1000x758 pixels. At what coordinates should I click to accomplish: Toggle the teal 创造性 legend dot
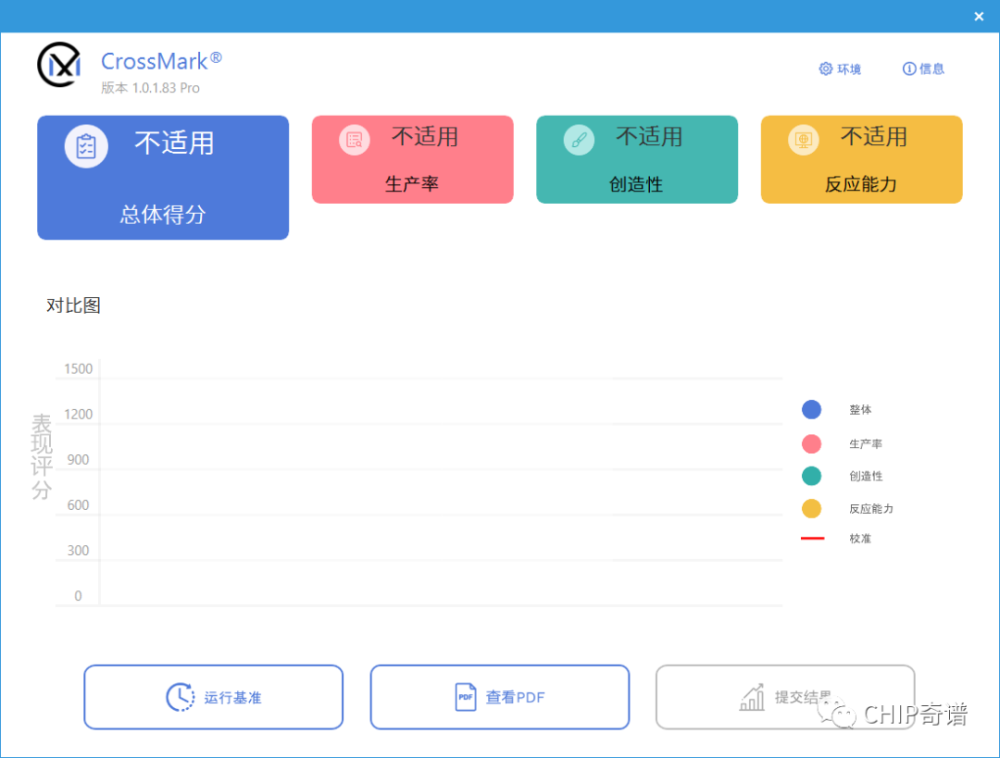tap(811, 476)
